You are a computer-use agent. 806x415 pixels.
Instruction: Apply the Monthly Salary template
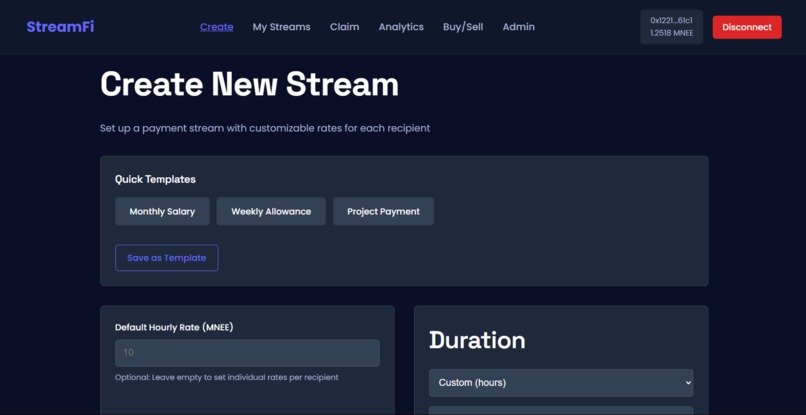click(162, 211)
